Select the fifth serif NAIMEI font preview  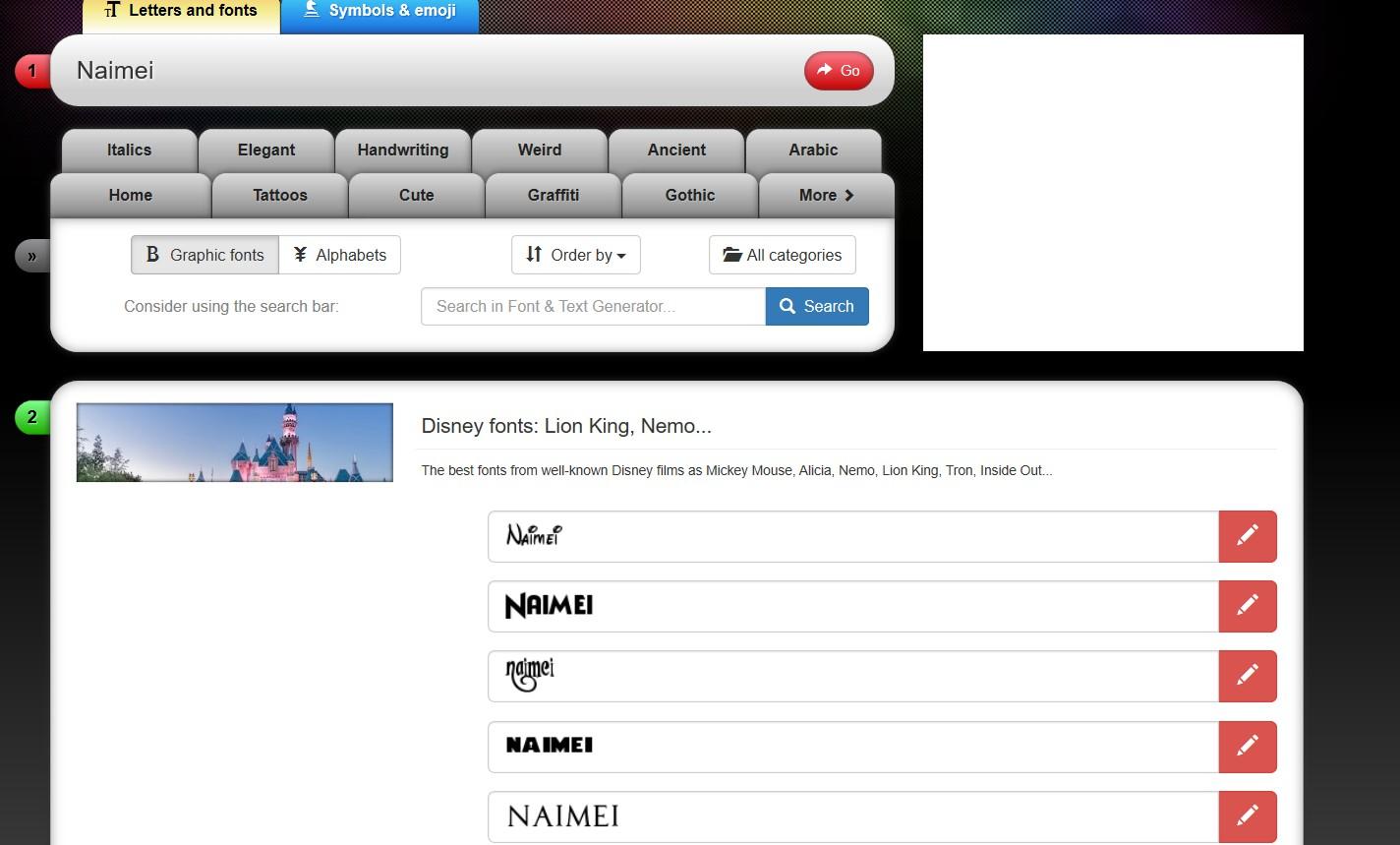(853, 816)
